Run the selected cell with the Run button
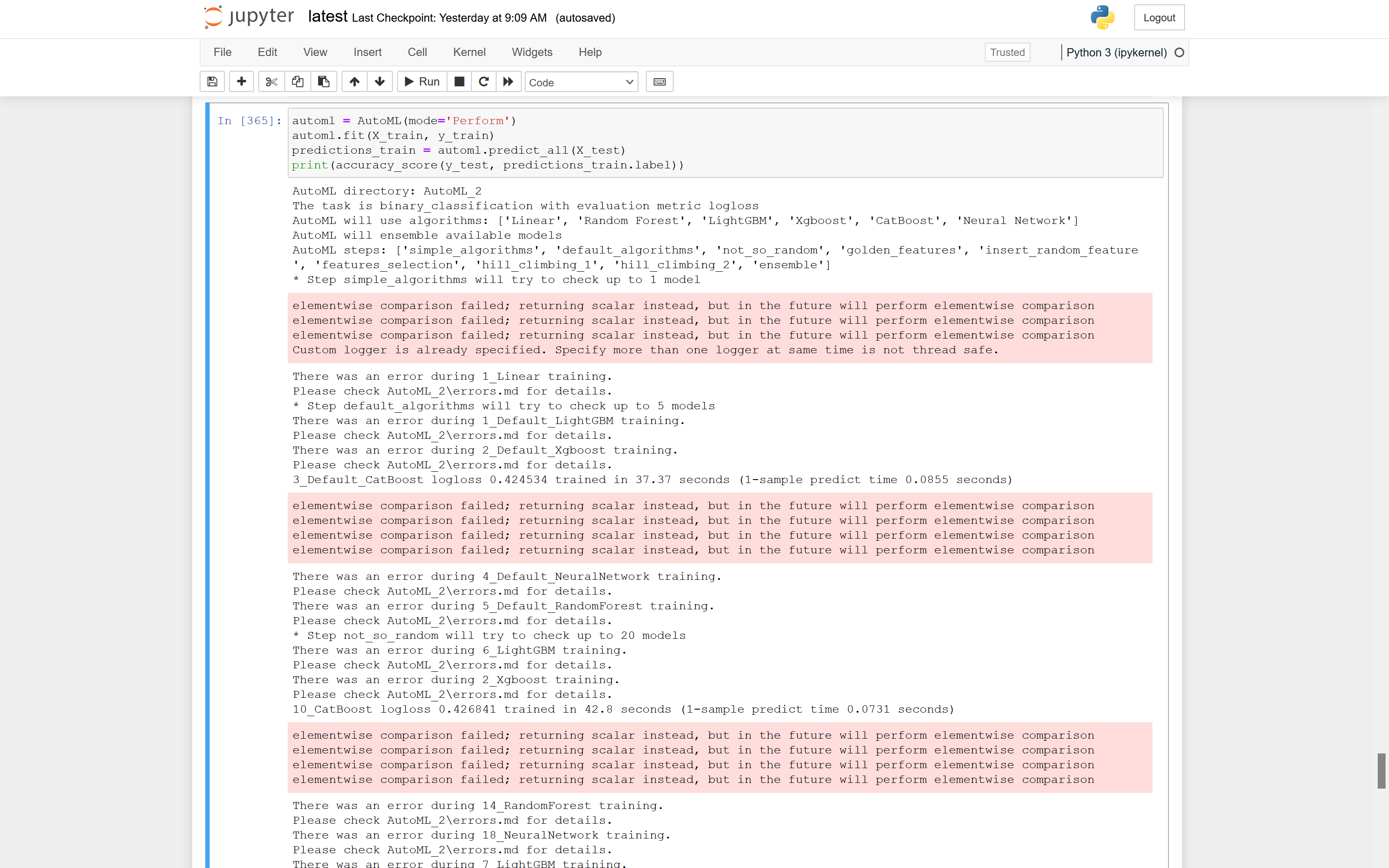 [421, 82]
